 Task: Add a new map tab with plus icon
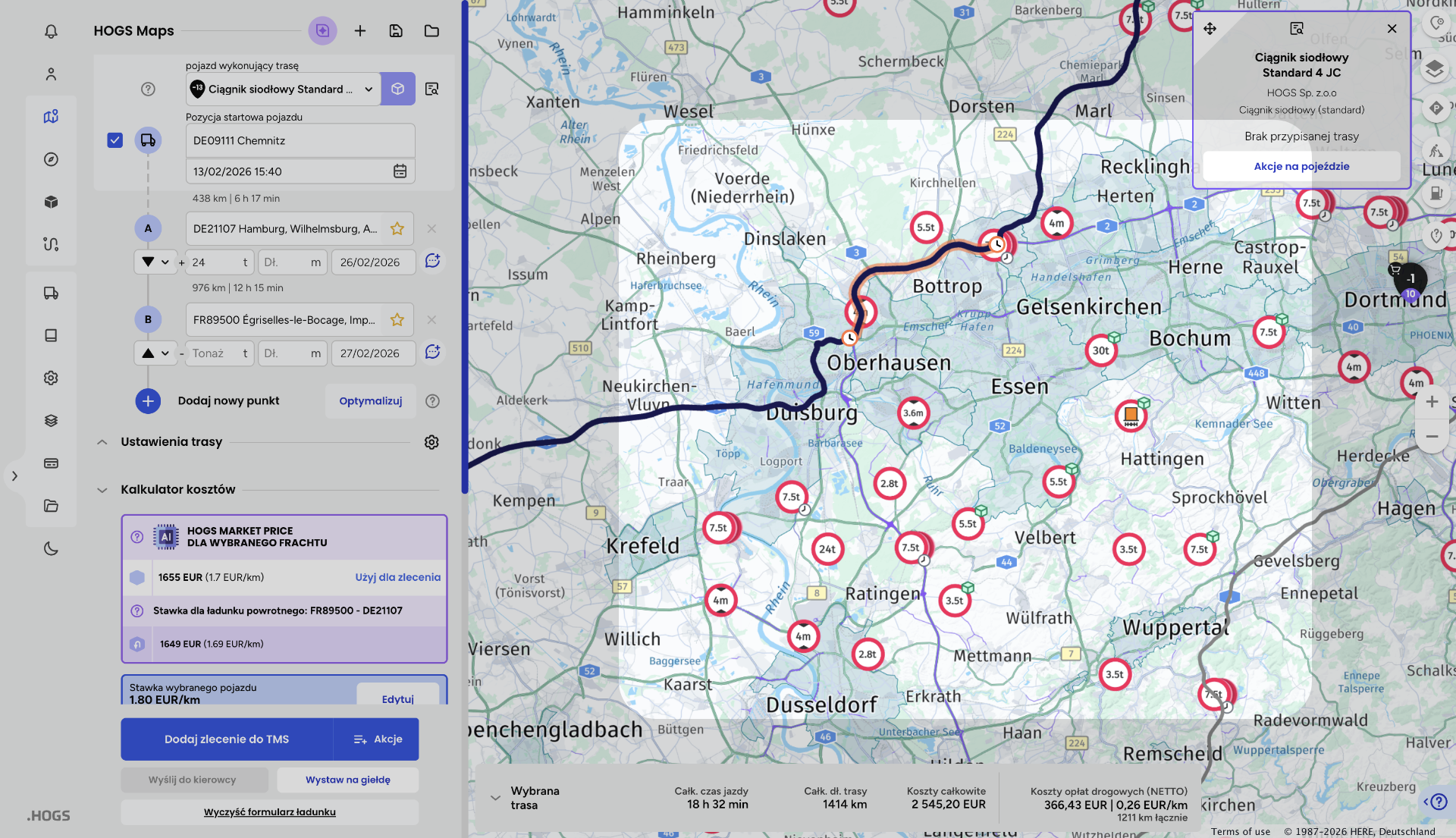(x=360, y=31)
